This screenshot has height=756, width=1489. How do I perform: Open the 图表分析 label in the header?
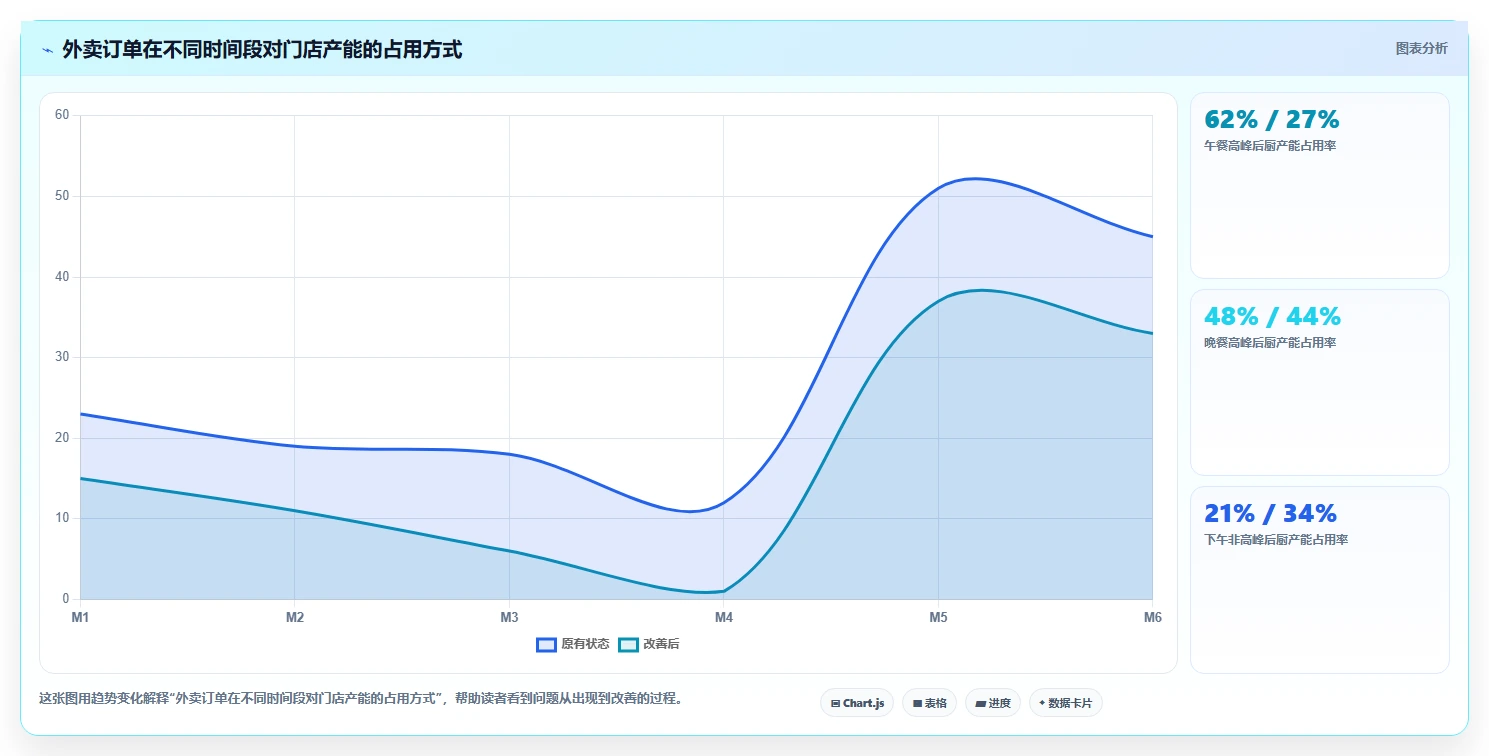click(x=1421, y=48)
